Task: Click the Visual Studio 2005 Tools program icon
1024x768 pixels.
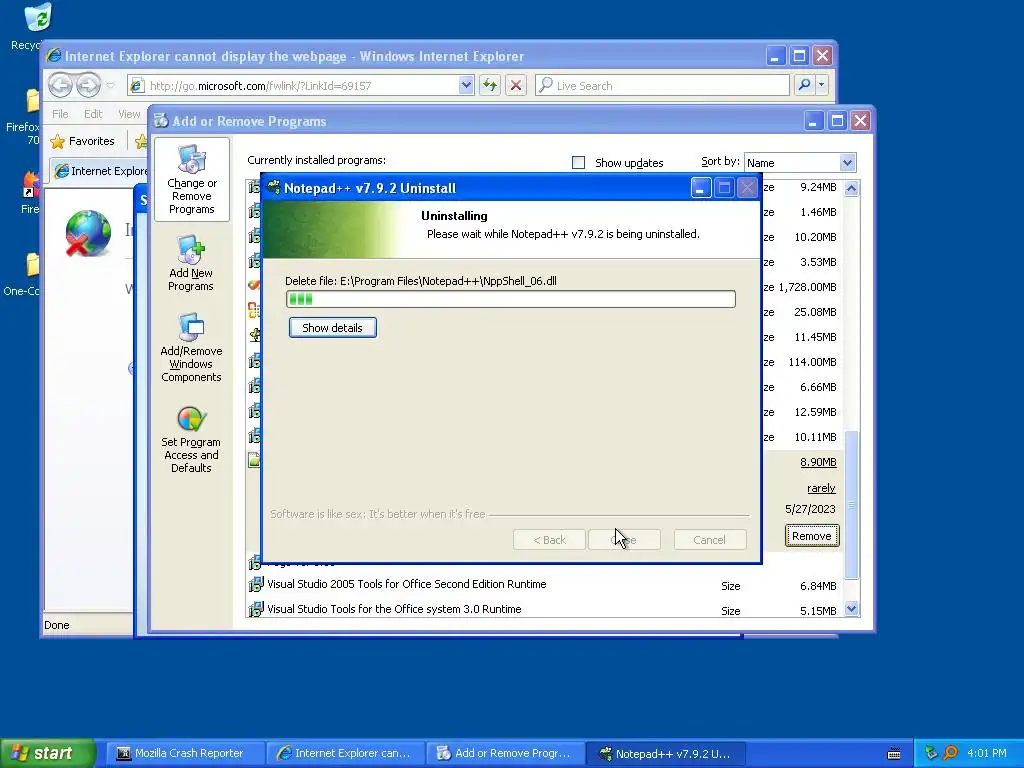Action: click(x=255, y=584)
